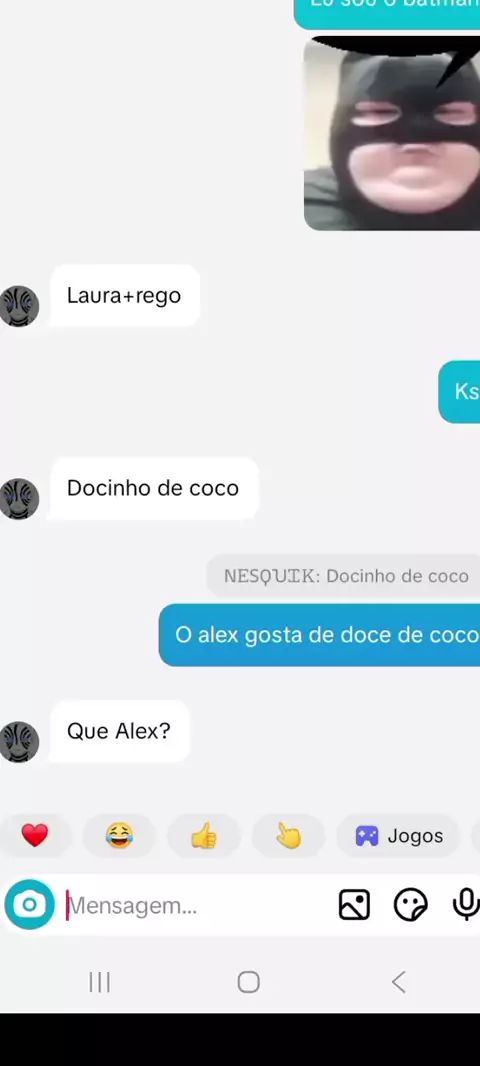
Task: Open the camera button beside message field
Action: (29, 905)
